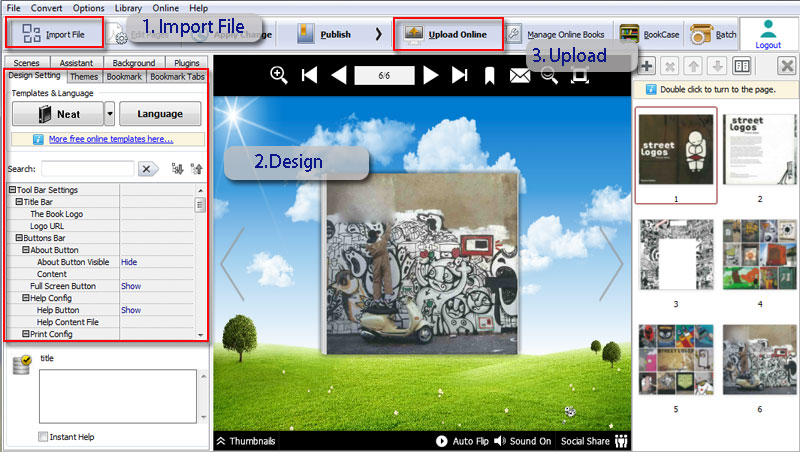Click zoom in magnifier in viewer
Image resolution: width=800 pixels, height=452 pixels.
279,76
